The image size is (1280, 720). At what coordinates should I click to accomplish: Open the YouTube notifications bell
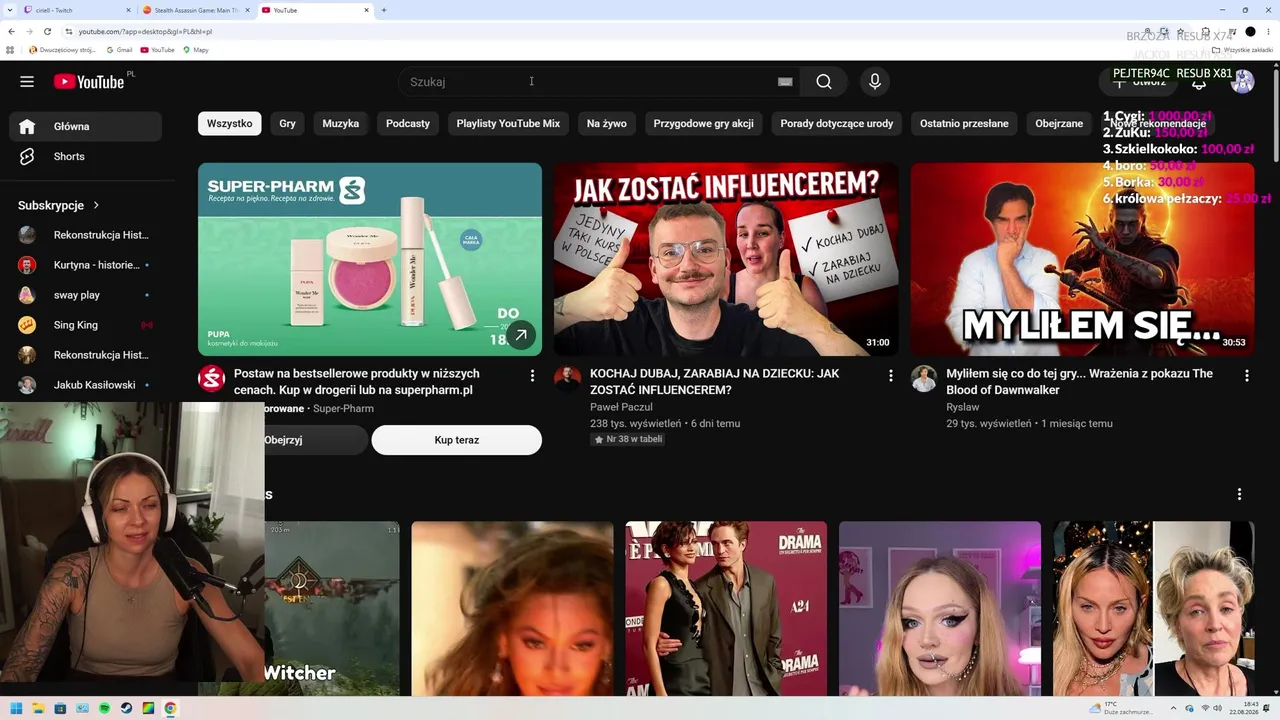click(1199, 82)
